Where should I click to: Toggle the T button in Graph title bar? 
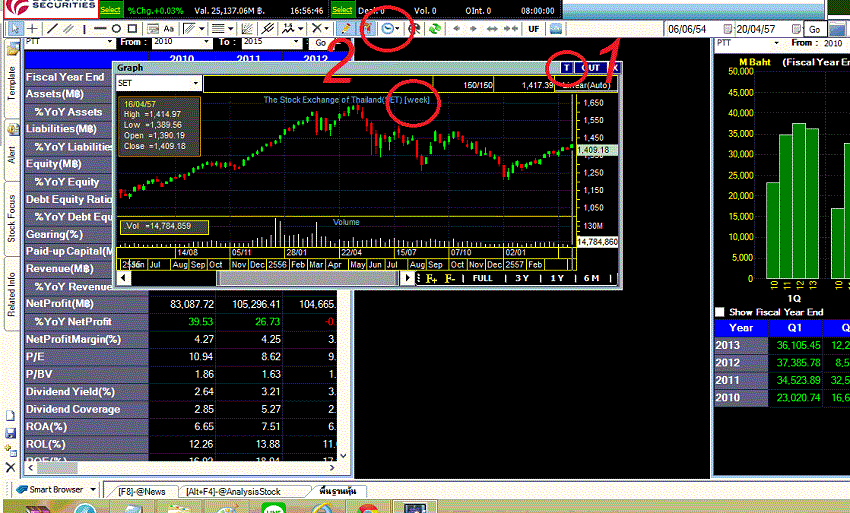pyautogui.click(x=566, y=68)
